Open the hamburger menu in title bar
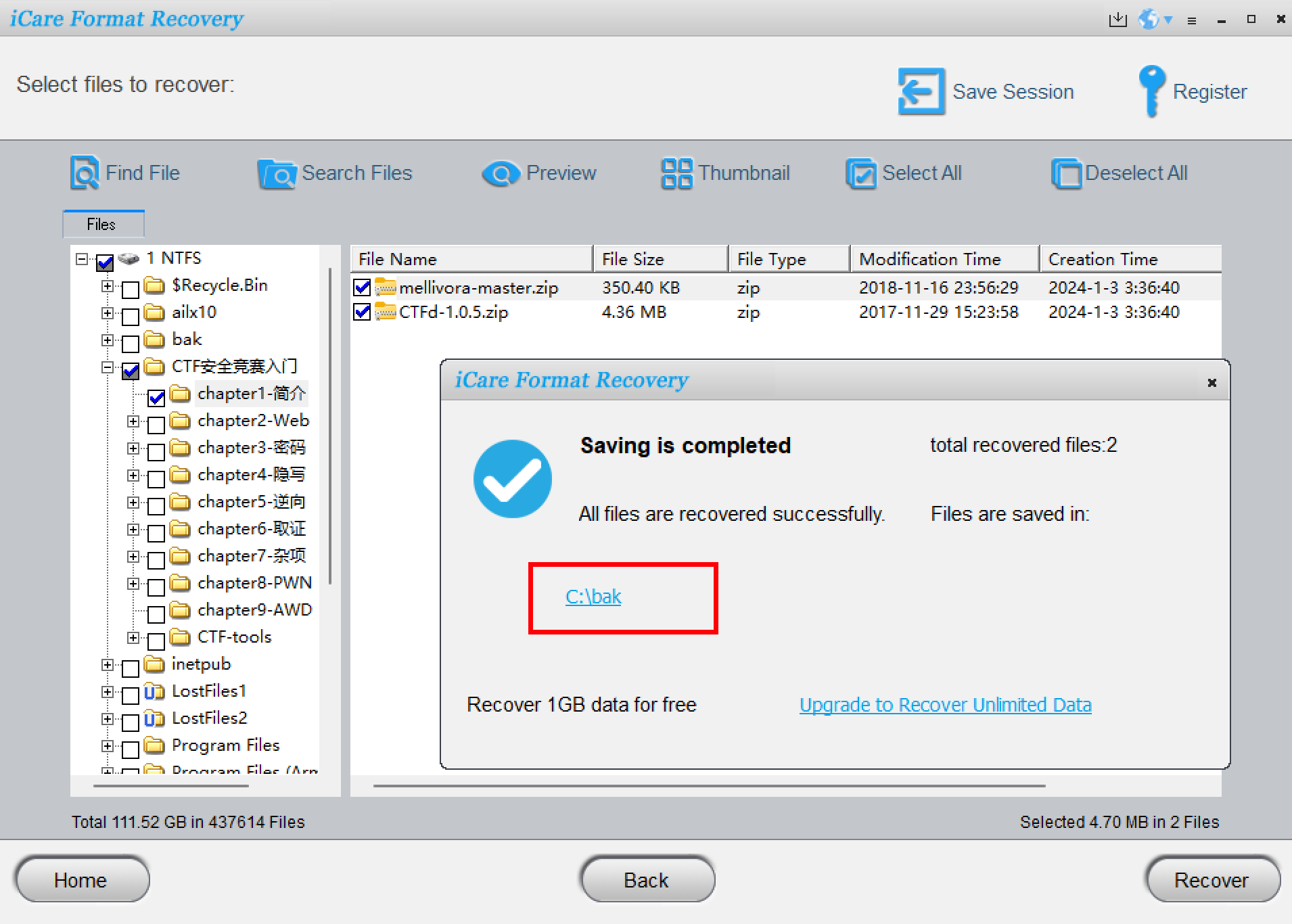This screenshot has width=1292, height=924. (x=1192, y=20)
